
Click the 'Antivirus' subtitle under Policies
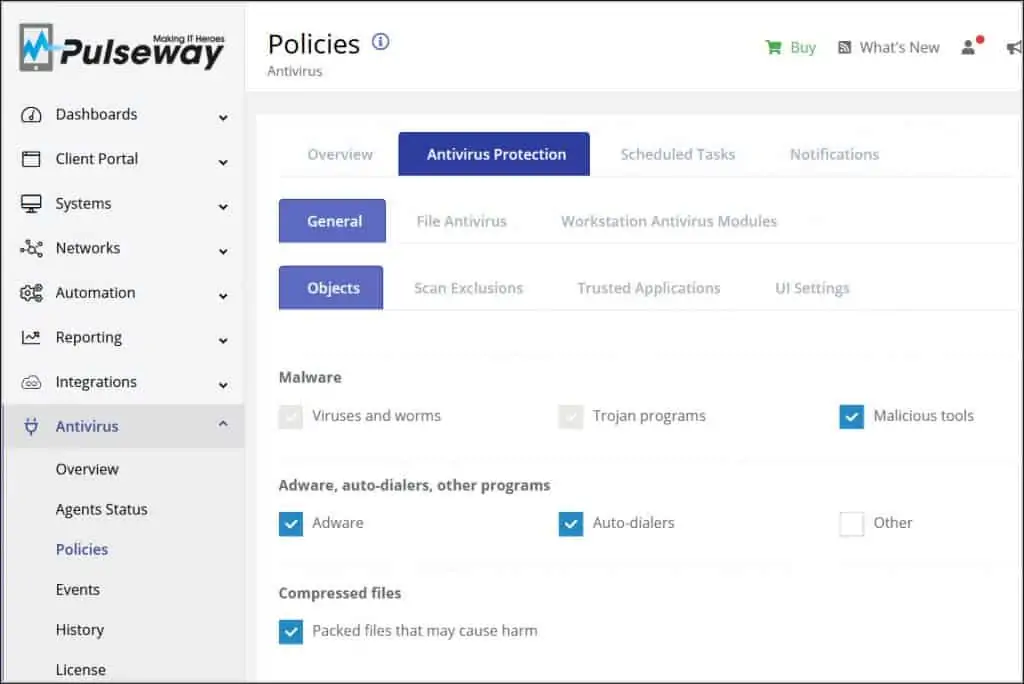[x=295, y=71]
